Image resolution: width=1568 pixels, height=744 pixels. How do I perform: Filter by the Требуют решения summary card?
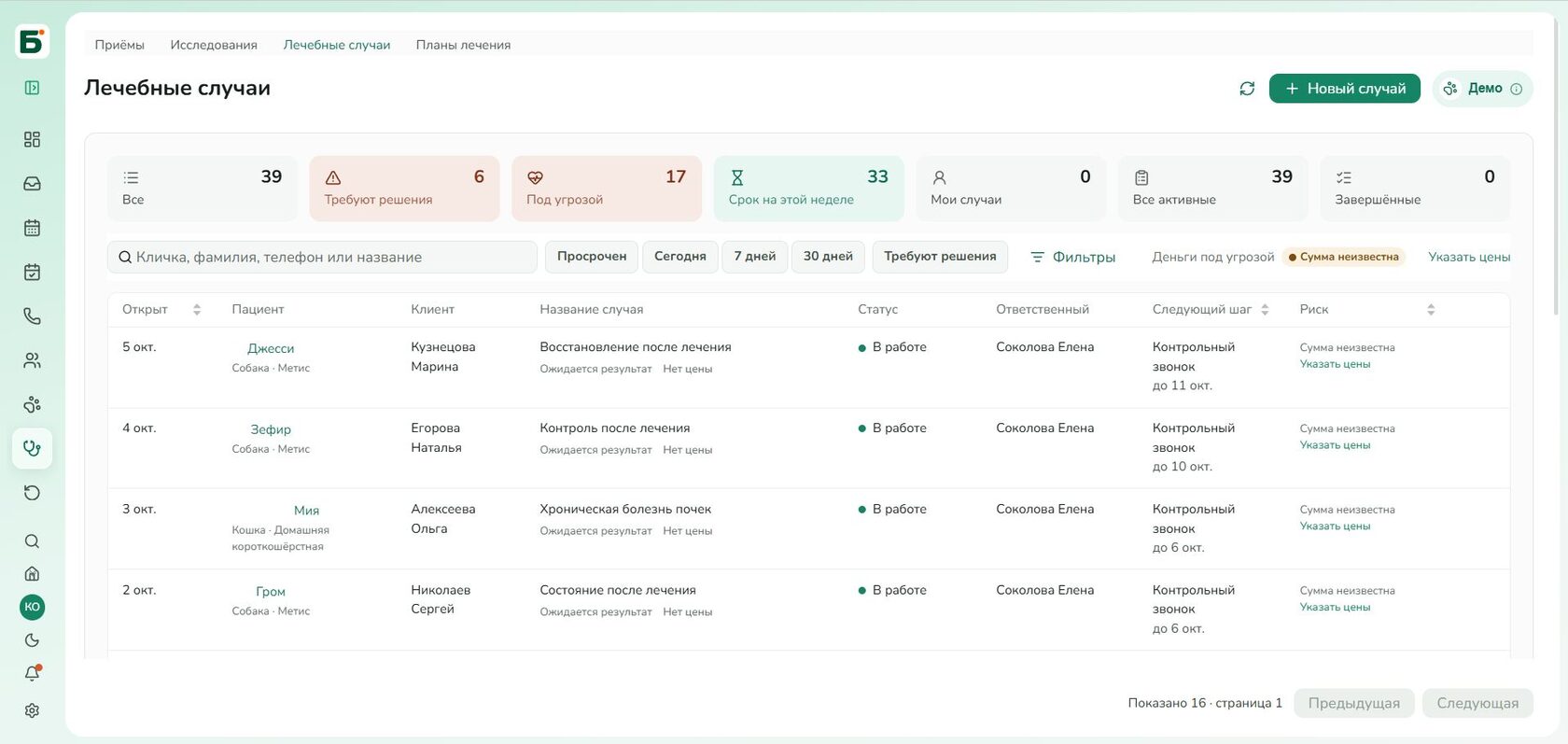pos(404,189)
